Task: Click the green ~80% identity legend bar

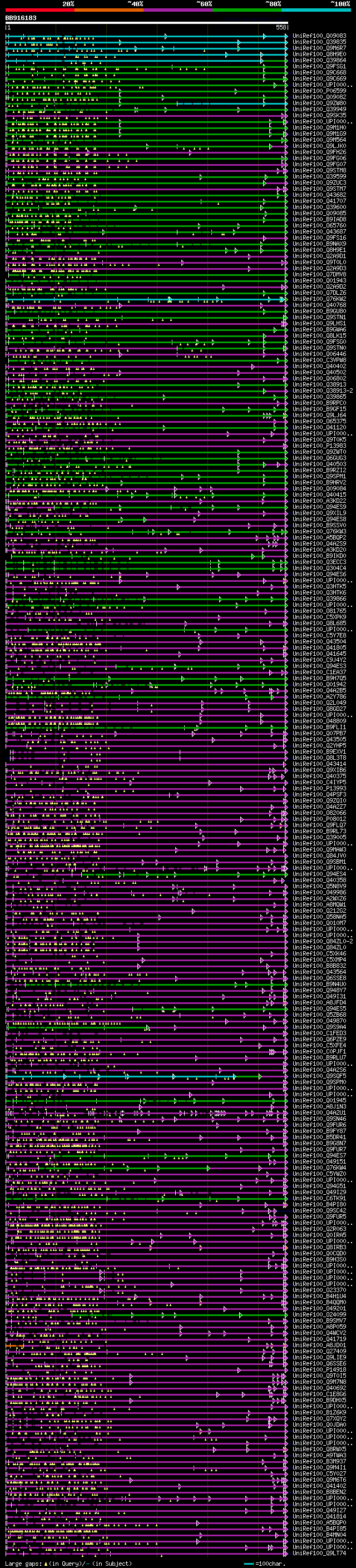Action: pos(247,10)
